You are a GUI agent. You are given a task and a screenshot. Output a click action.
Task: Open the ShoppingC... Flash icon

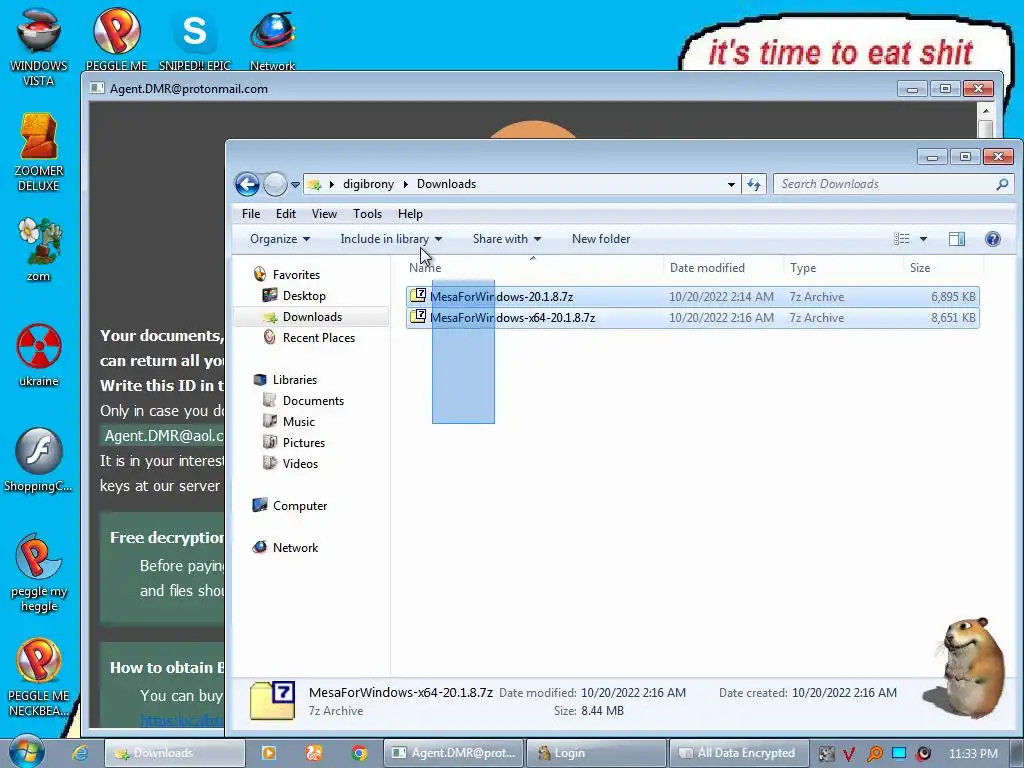point(39,460)
